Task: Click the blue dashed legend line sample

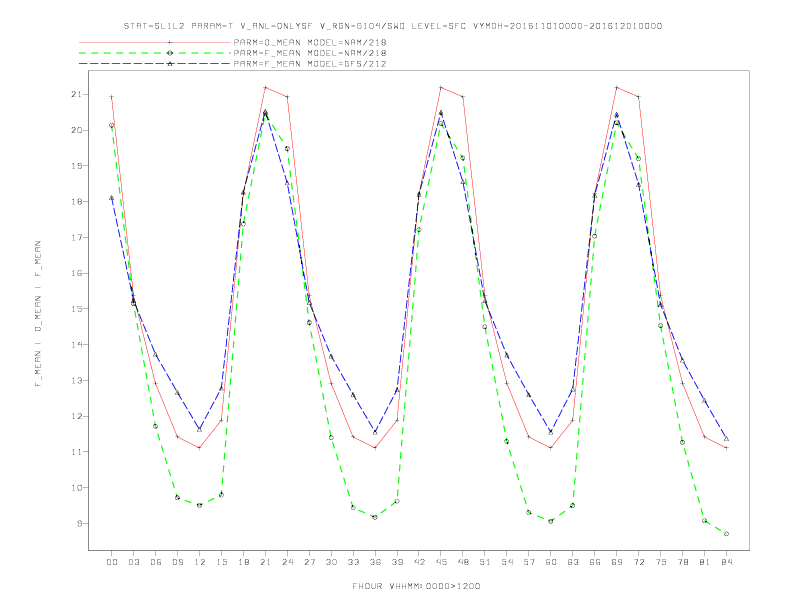Action: pos(155,64)
